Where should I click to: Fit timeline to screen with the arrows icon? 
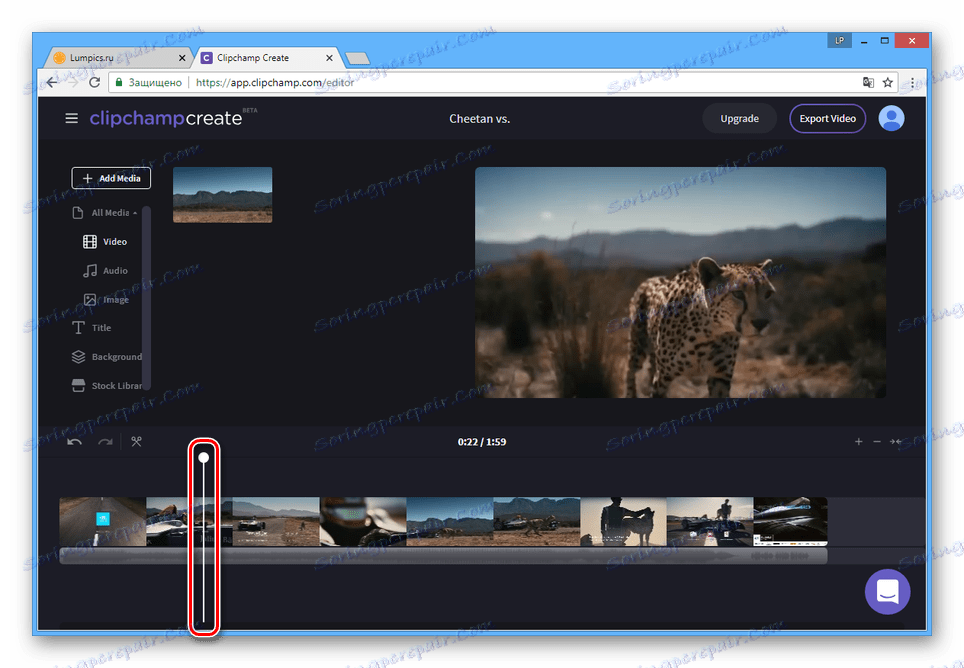(897, 441)
